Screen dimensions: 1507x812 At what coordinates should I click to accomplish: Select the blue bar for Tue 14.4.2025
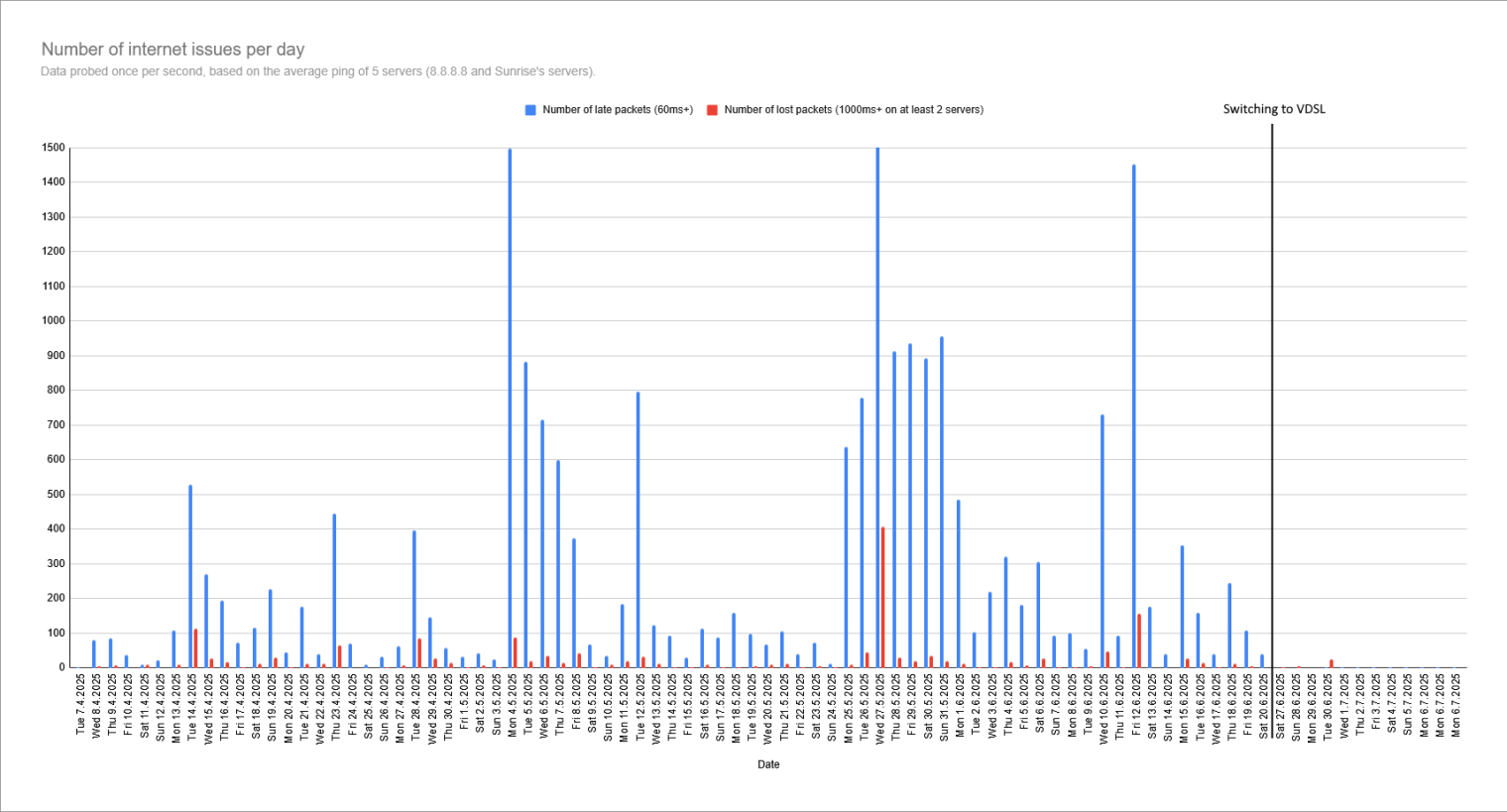point(190,576)
